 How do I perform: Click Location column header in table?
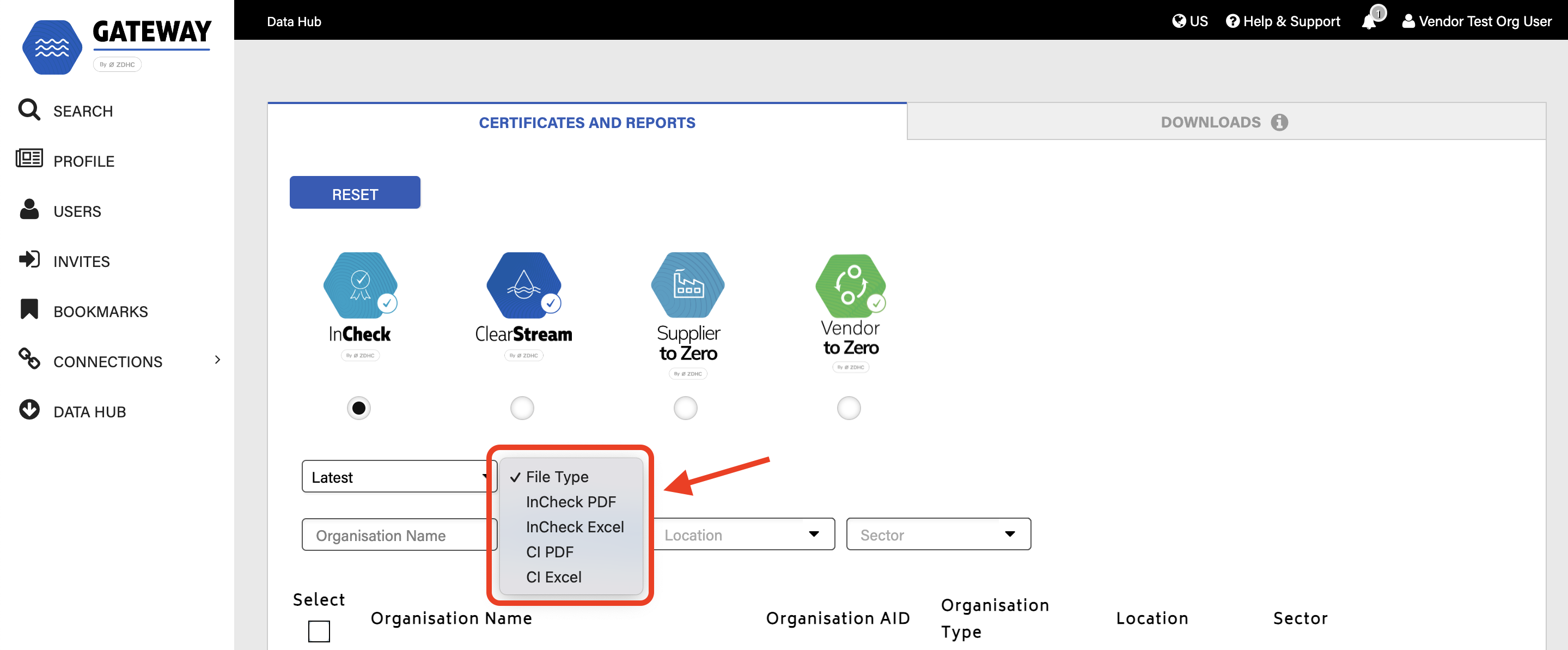(x=1152, y=618)
